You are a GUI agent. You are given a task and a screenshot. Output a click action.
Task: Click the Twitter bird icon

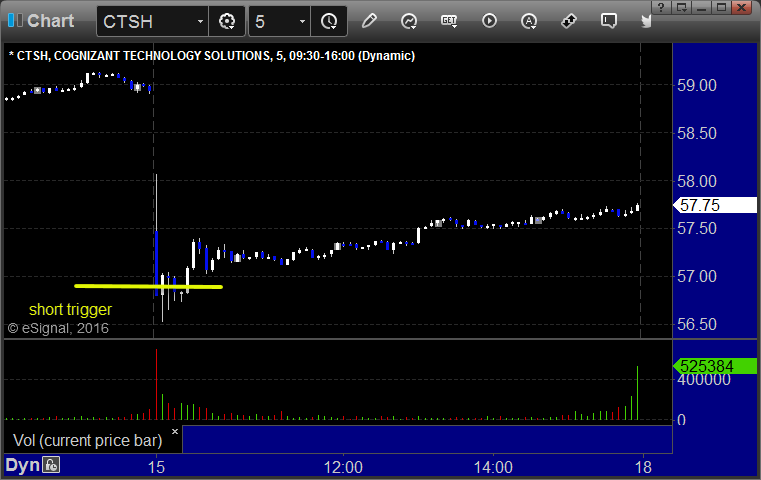[646, 21]
